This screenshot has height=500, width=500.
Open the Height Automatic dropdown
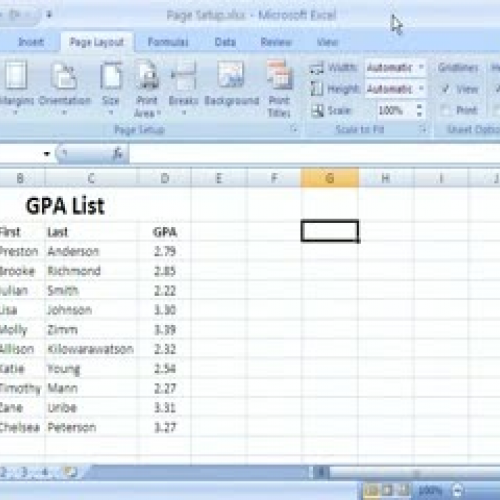[421, 89]
